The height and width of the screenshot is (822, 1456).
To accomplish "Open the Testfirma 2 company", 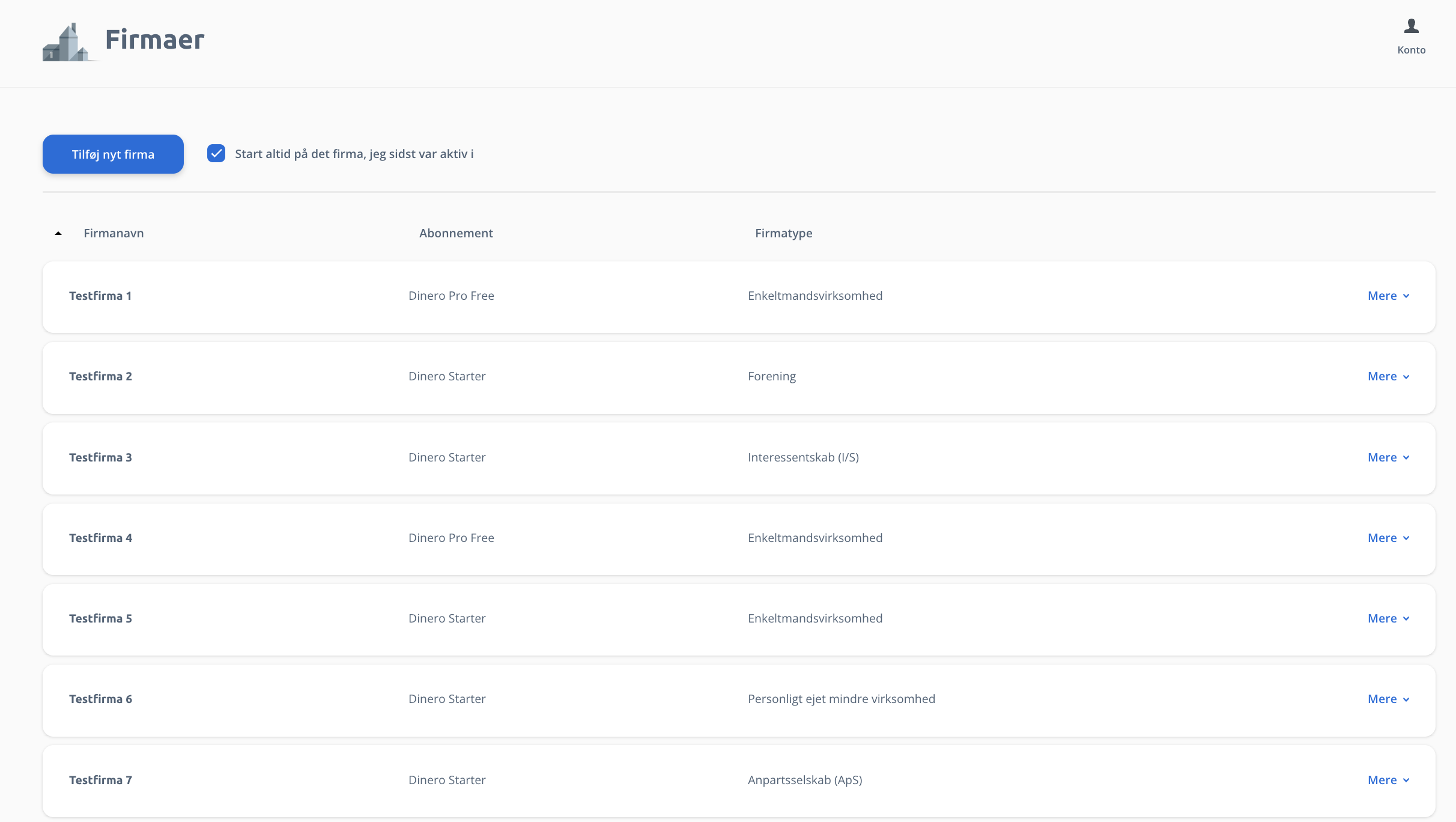I will click(x=100, y=376).
